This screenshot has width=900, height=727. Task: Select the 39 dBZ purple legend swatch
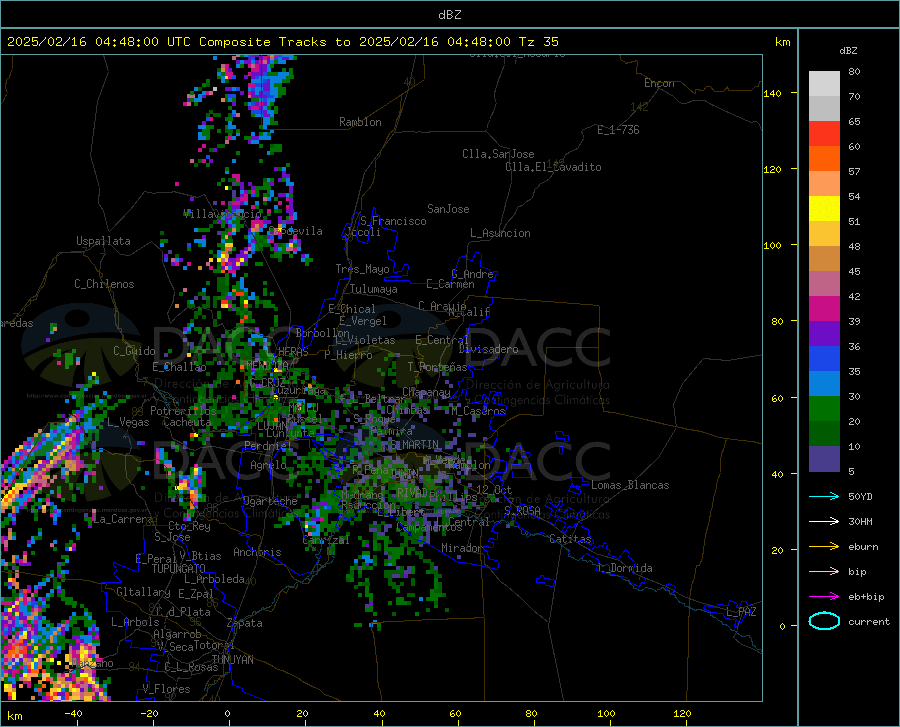click(824, 333)
